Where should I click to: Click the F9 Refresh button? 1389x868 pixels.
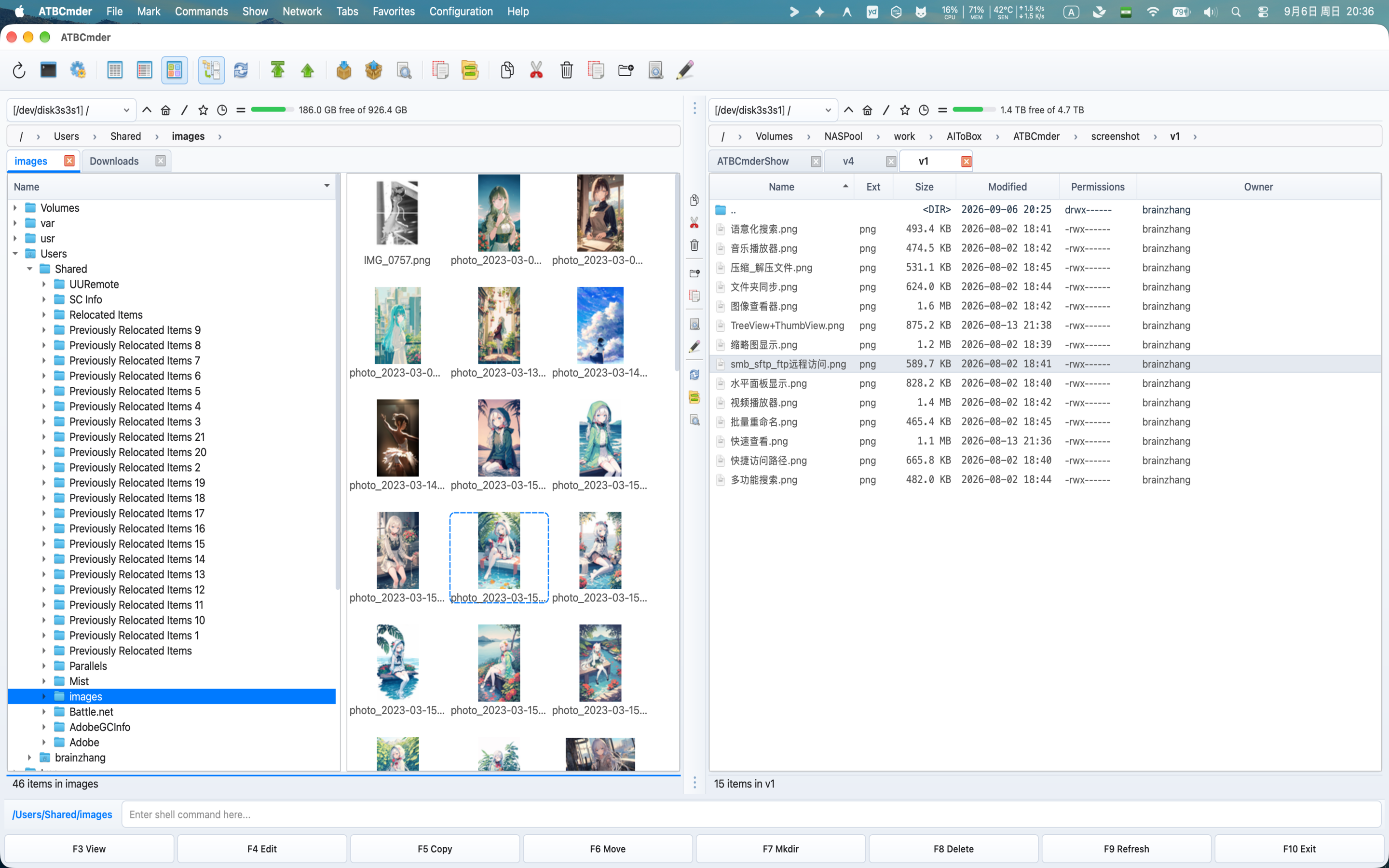coord(1126,849)
